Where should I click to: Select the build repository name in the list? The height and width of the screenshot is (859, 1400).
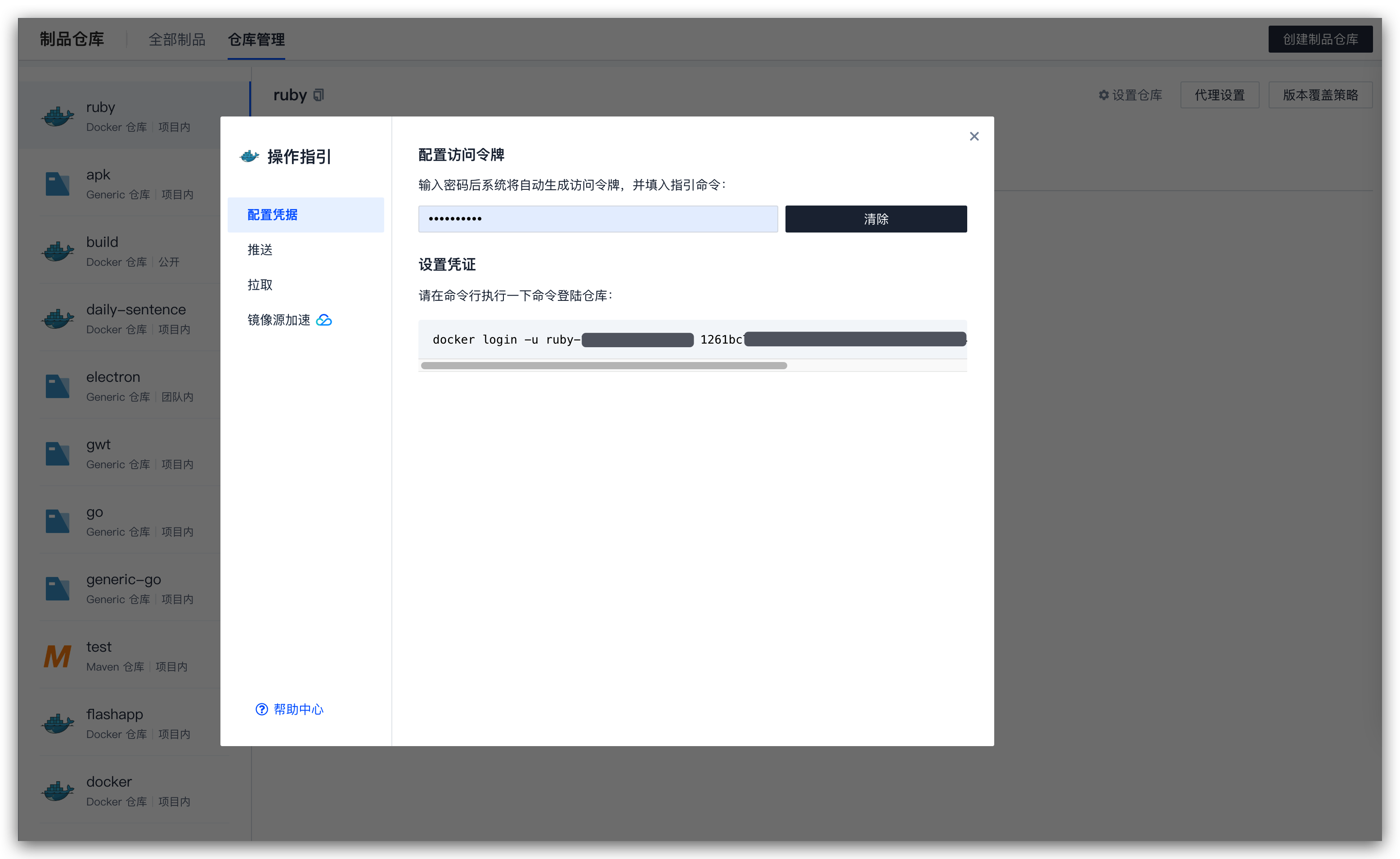[x=102, y=242]
